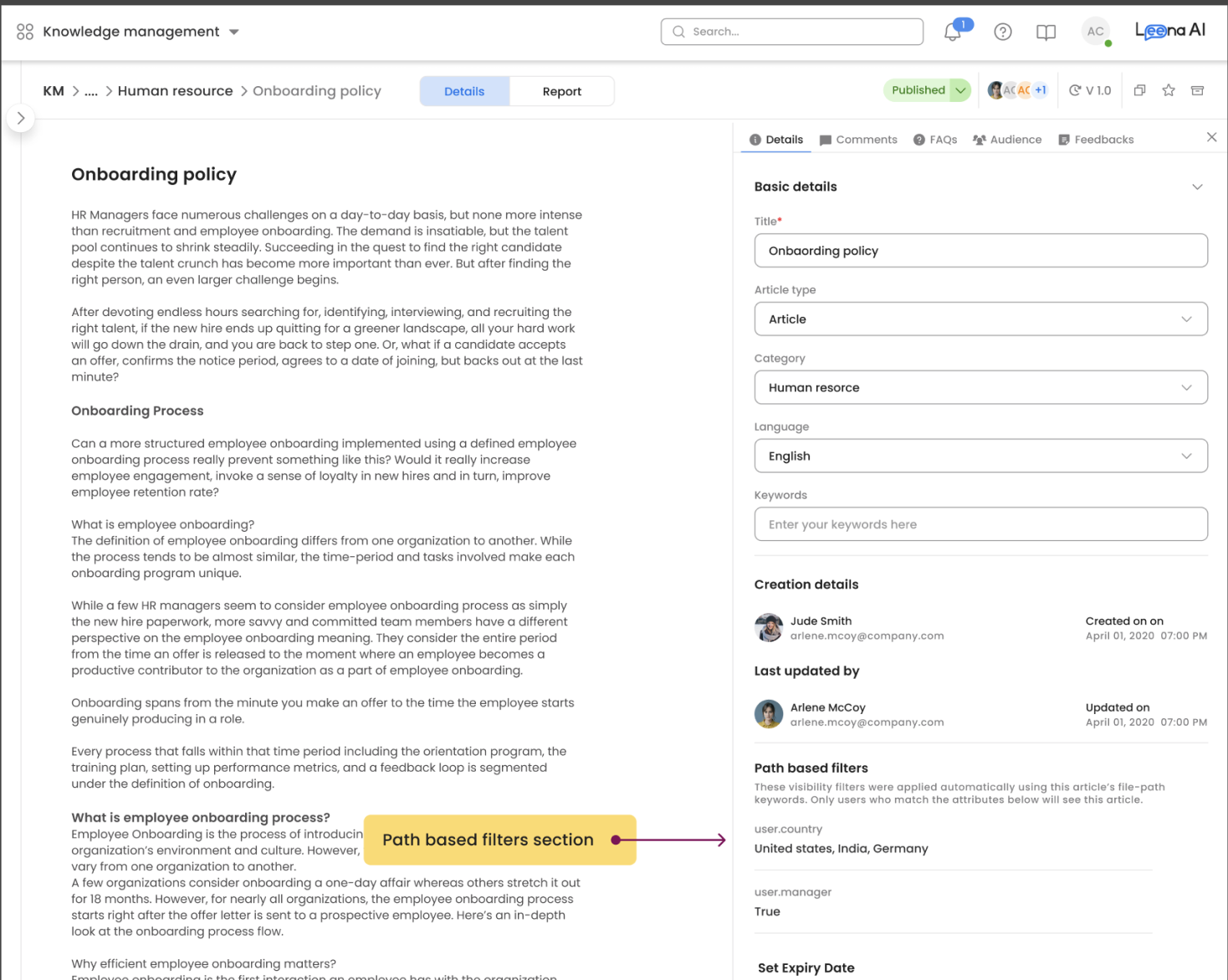The image size is (1228, 980).
Task: Open the Published status dropdown arrow
Action: click(x=960, y=90)
